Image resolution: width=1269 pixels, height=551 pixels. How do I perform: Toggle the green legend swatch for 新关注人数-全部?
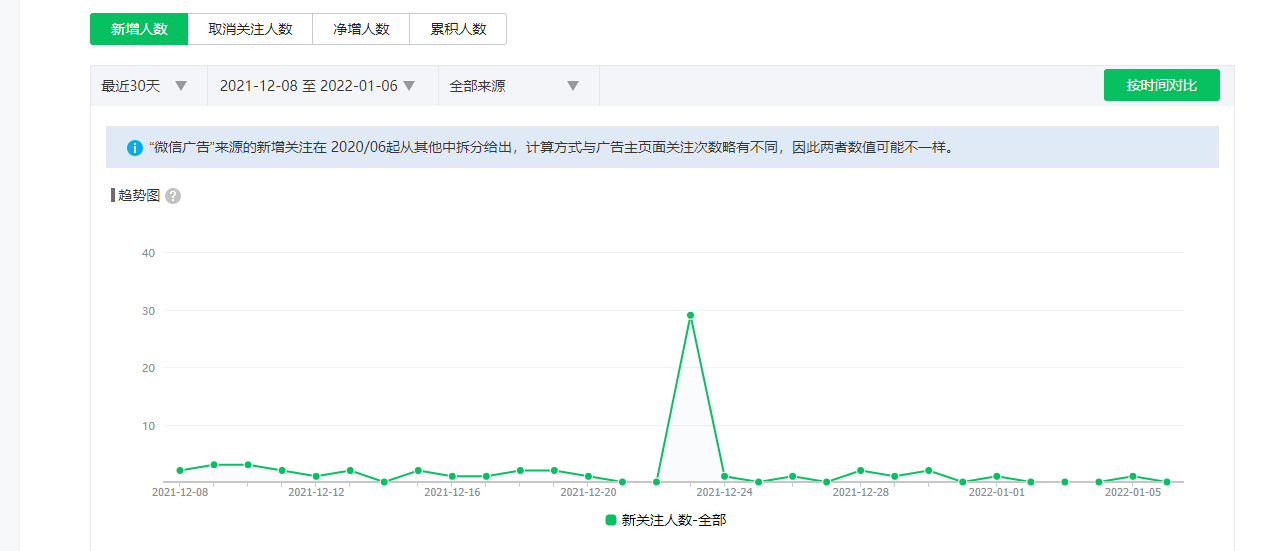pos(611,520)
